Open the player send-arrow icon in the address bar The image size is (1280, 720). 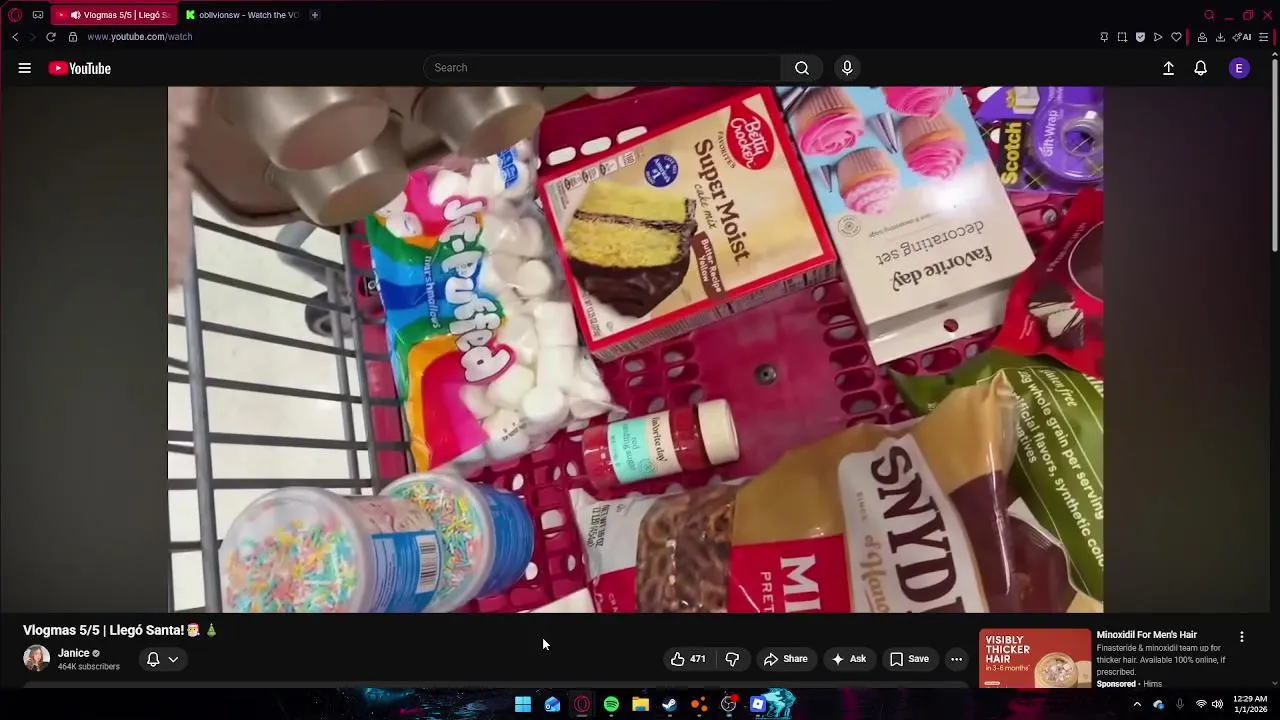tap(1158, 37)
